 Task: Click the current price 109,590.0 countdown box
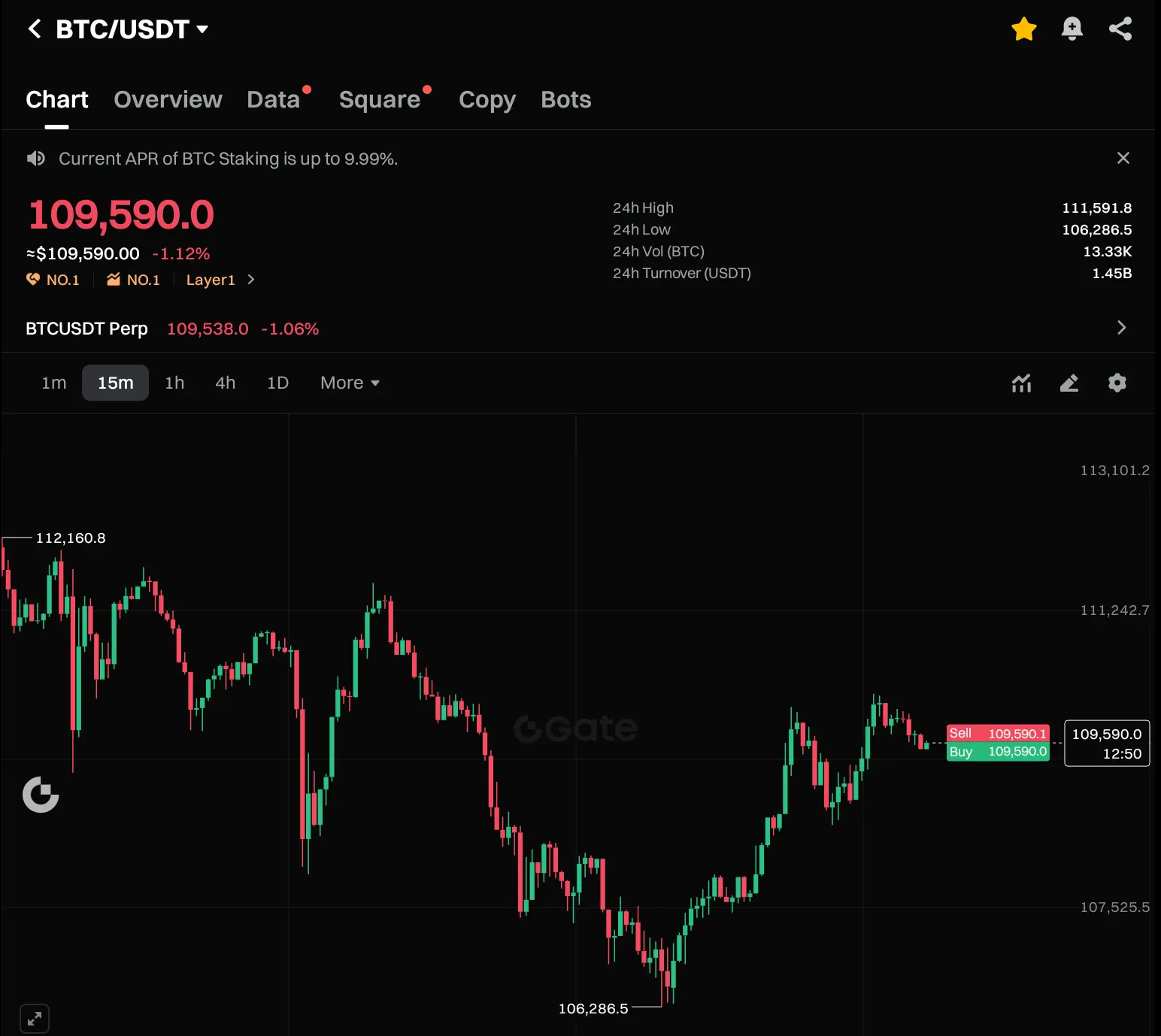(1107, 744)
